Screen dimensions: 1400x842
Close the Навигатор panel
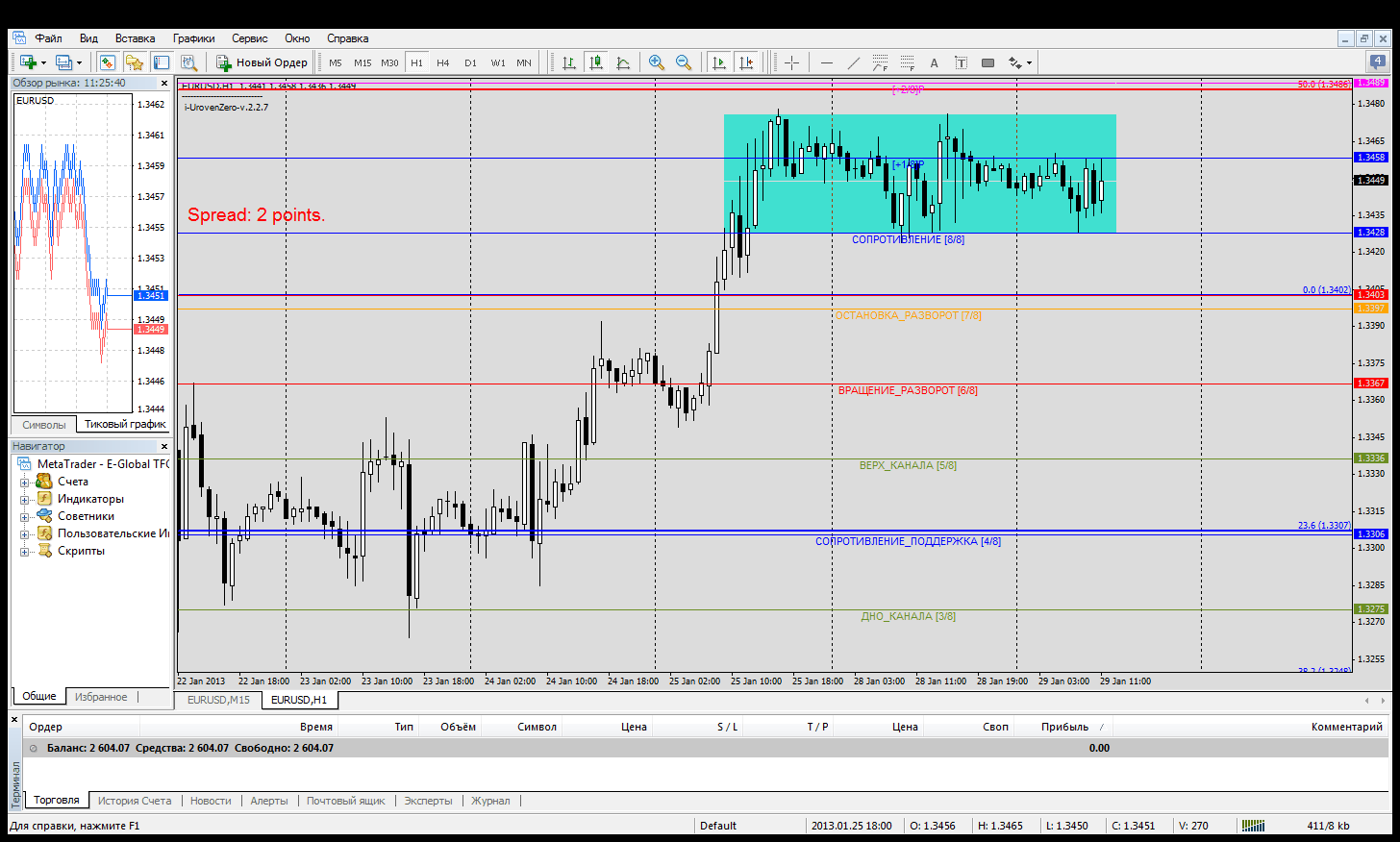(x=163, y=446)
